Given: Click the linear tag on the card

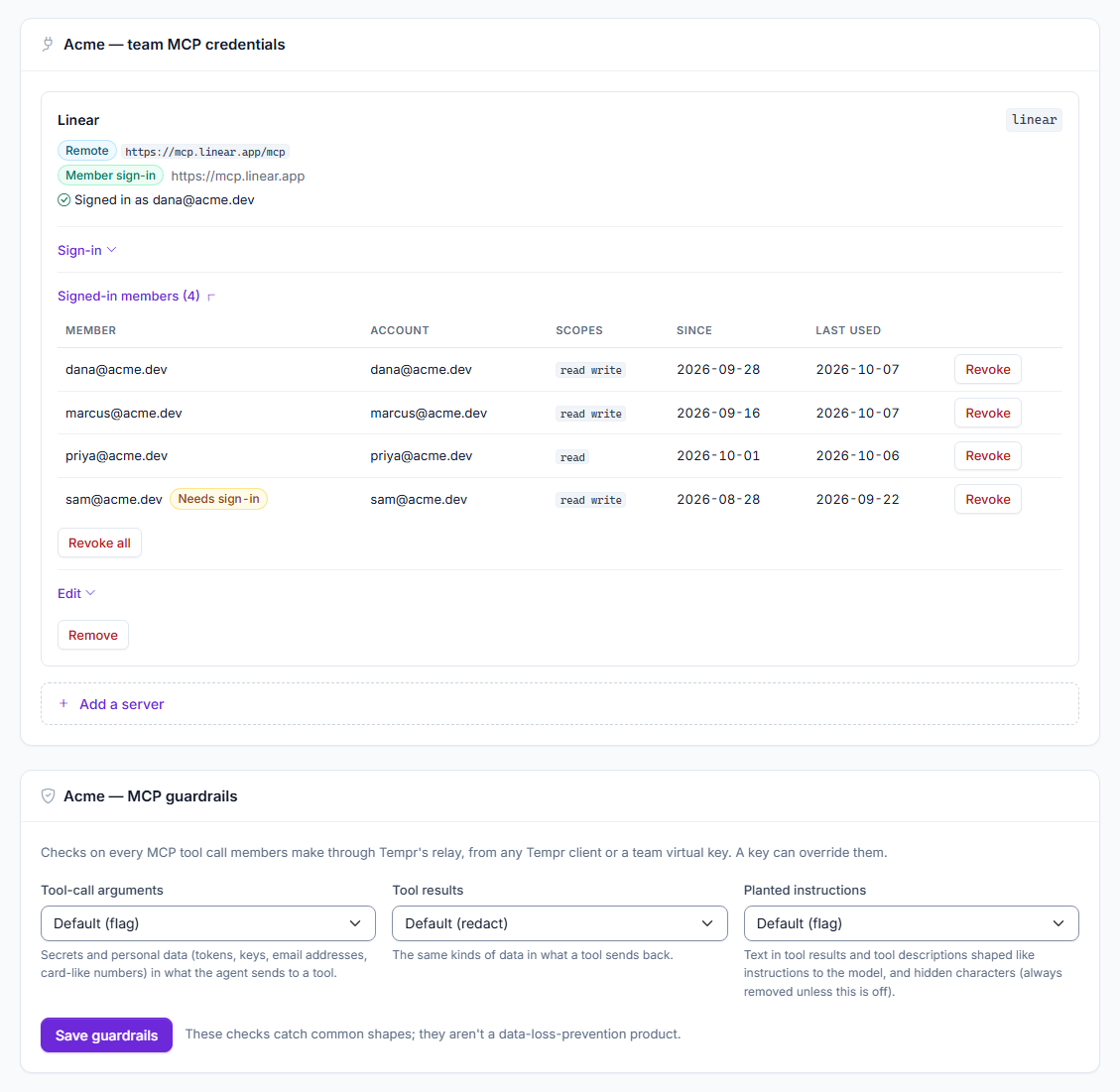Looking at the screenshot, I should 1034,120.
